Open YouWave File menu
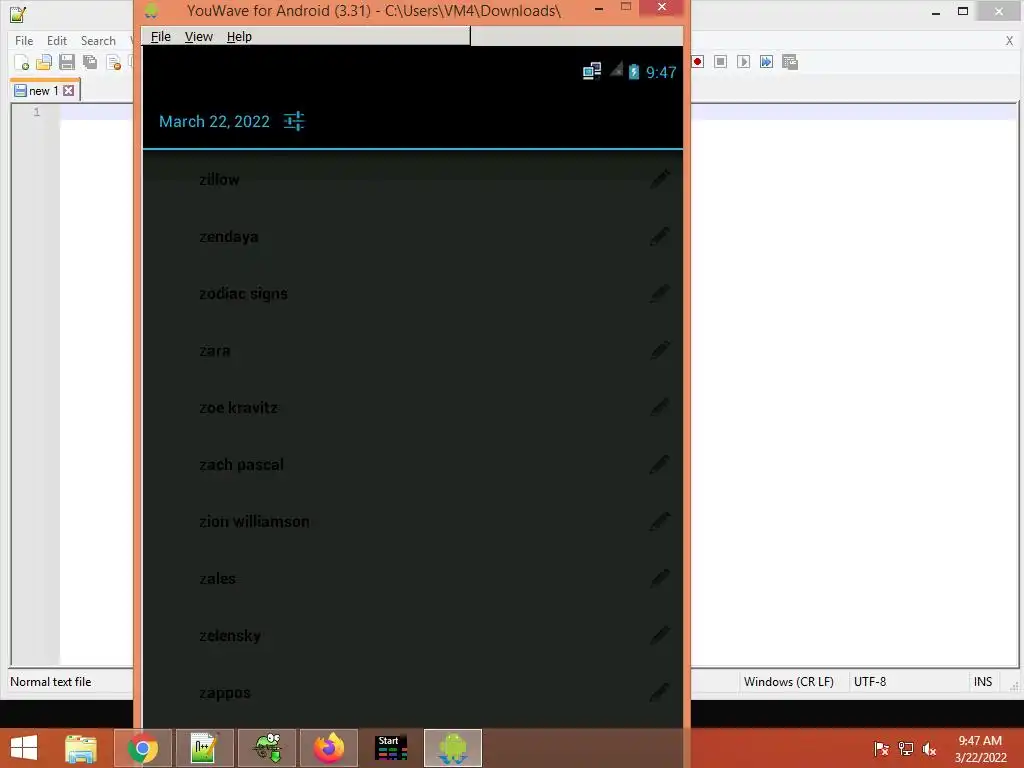The width and height of the screenshot is (1024, 768). click(x=161, y=37)
